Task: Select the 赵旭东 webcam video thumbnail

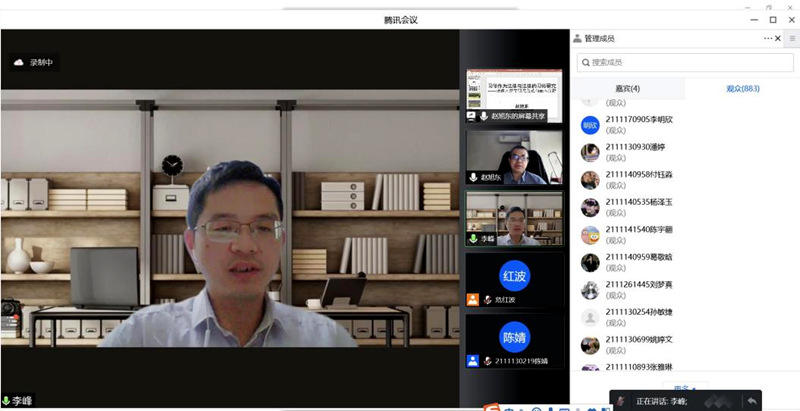Action: pos(514,157)
